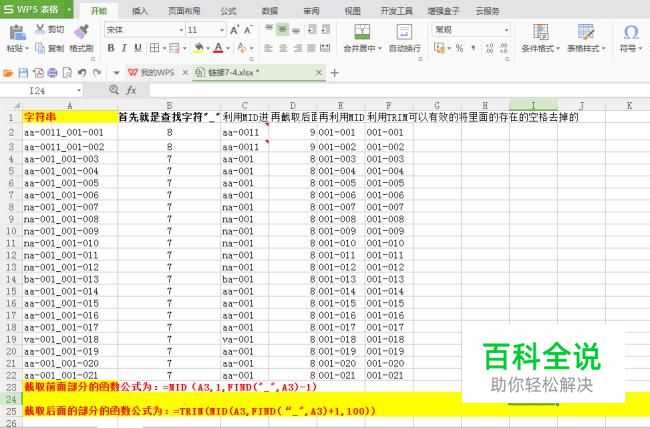Open the Review (审阅) tab
This screenshot has width=650, height=428.
(x=311, y=11)
